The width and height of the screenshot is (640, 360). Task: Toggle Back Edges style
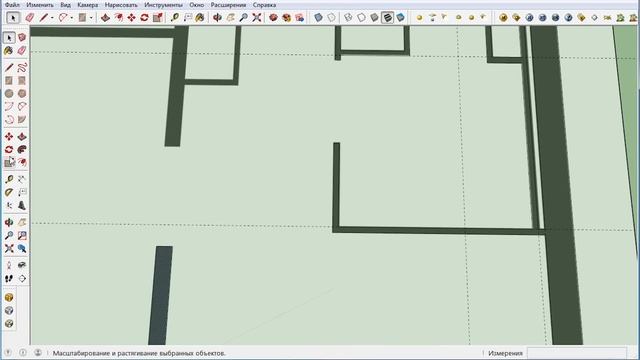point(332,18)
